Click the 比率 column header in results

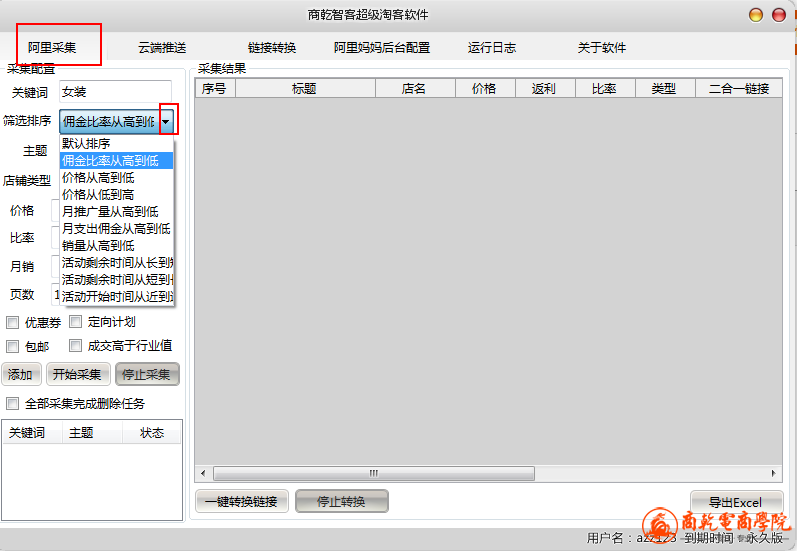pyautogui.click(x=605, y=88)
